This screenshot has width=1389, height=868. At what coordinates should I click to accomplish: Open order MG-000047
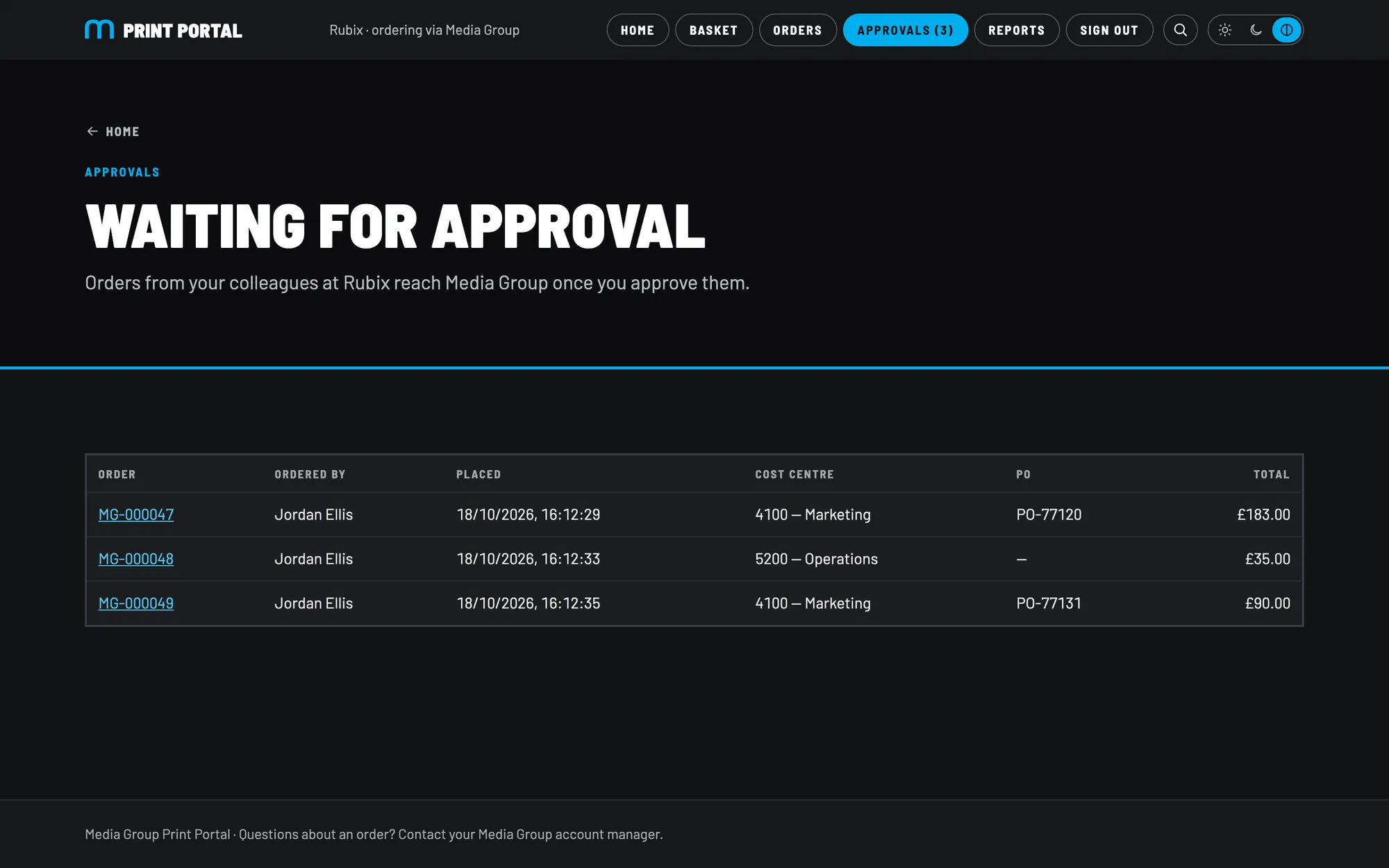(136, 515)
